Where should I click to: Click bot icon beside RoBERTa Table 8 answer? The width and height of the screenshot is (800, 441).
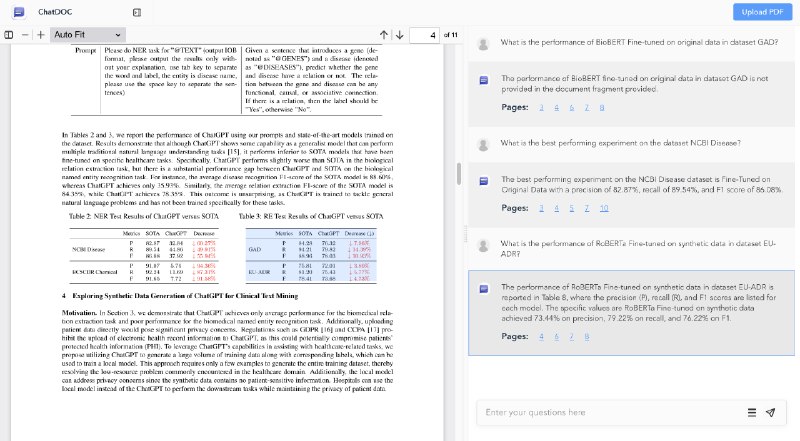[484, 289]
